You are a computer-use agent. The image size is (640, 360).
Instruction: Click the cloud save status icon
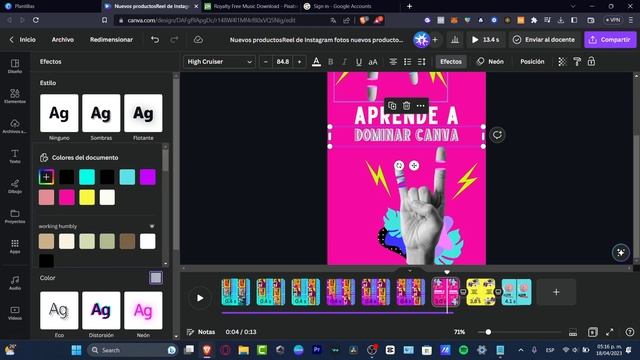198,40
